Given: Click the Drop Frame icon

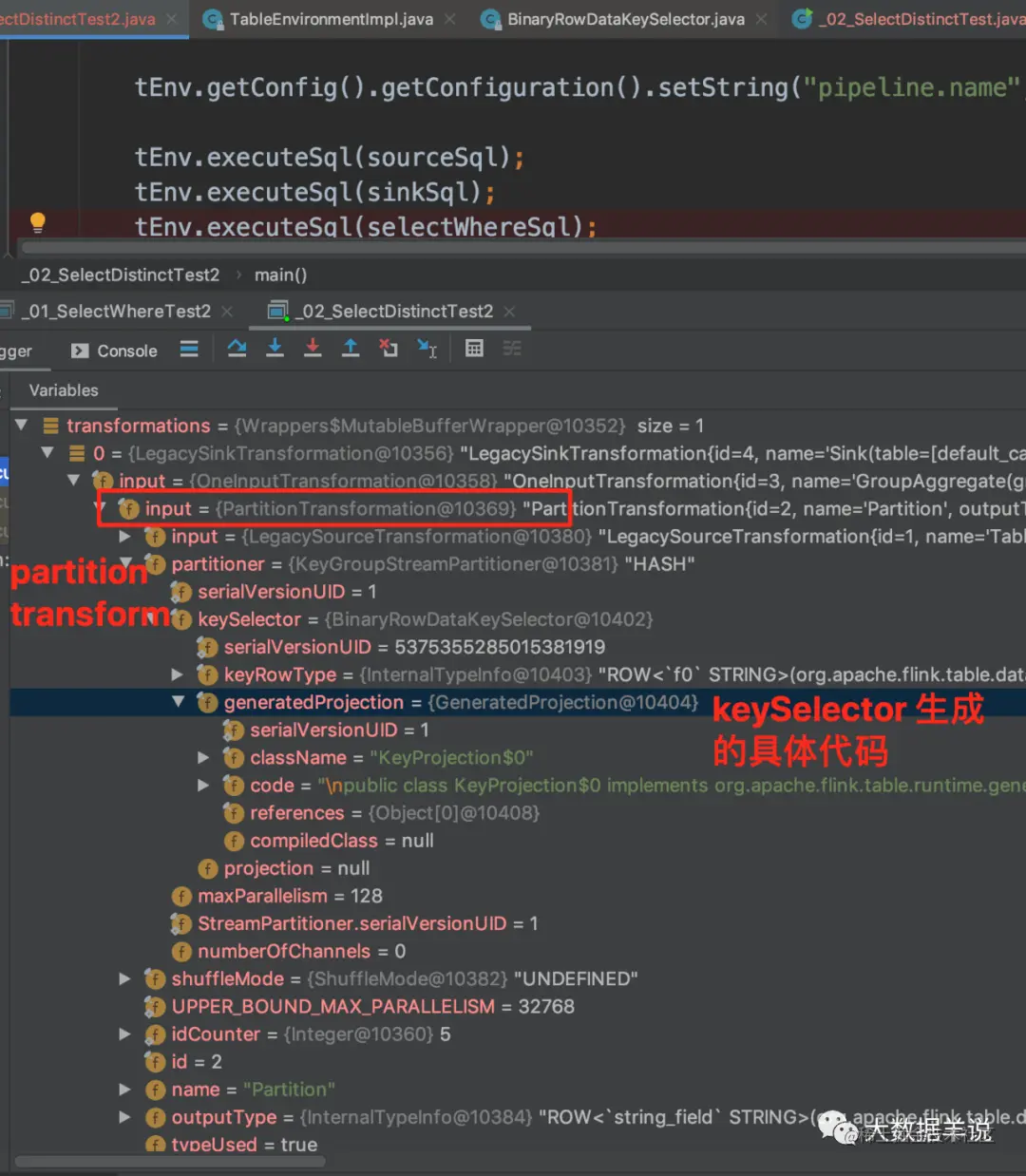Looking at the screenshot, I should point(389,349).
